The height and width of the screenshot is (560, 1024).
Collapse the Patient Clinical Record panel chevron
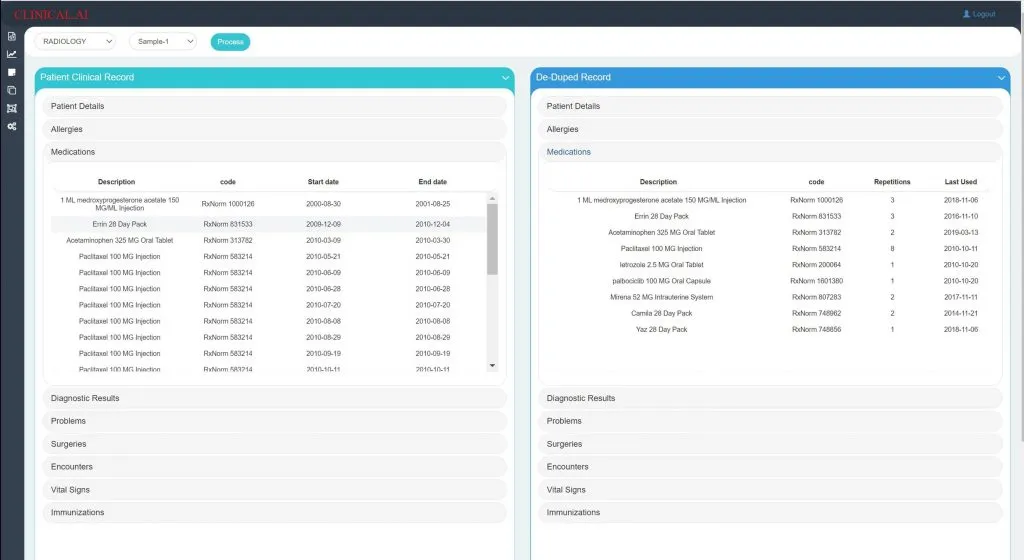pos(505,78)
